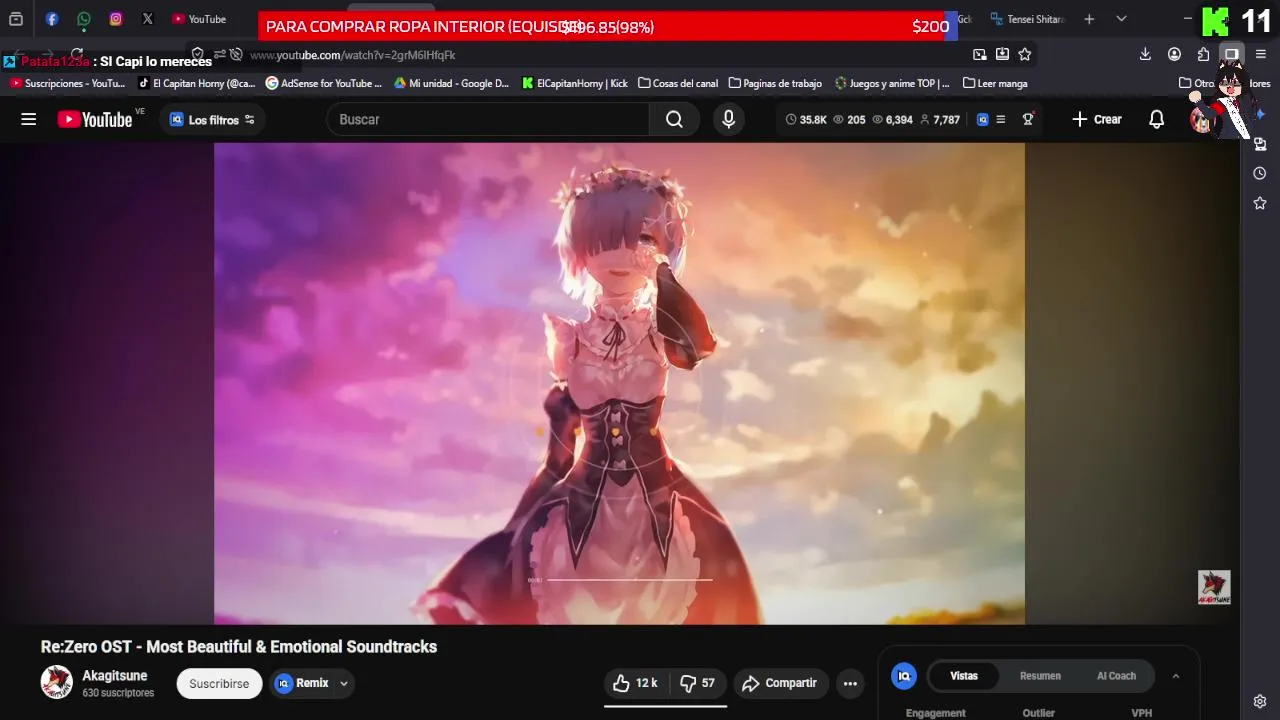Open AdSense for YouTube bookmark

[x=324, y=84]
